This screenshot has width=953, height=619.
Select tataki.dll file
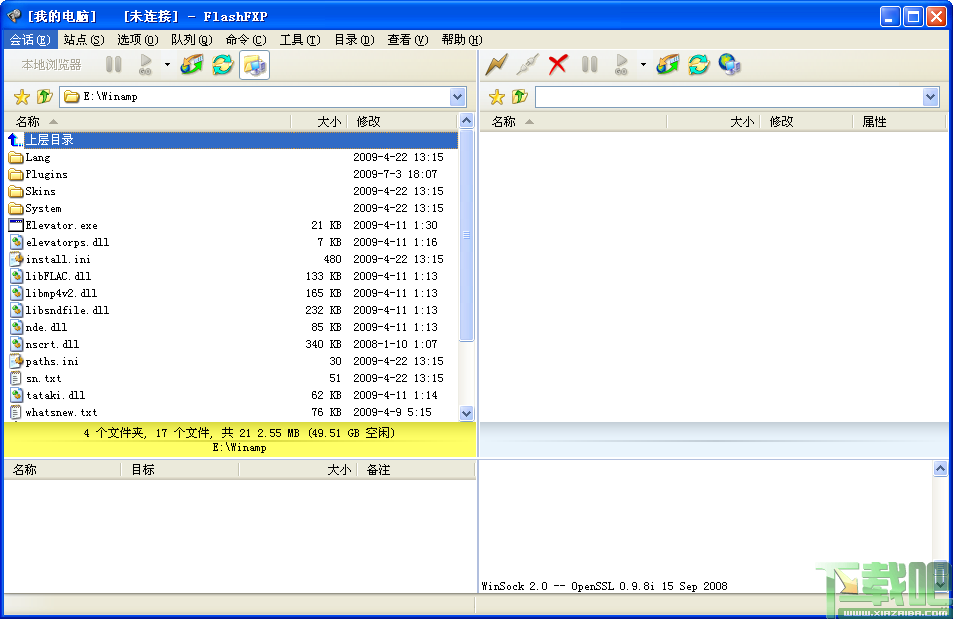point(231,395)
